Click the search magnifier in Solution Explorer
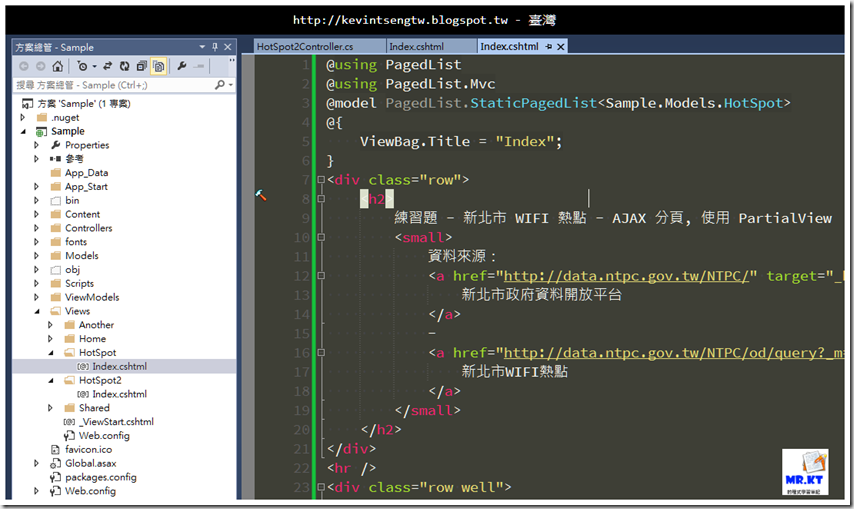This screenshot has height=509, width=854. point(219,85)
